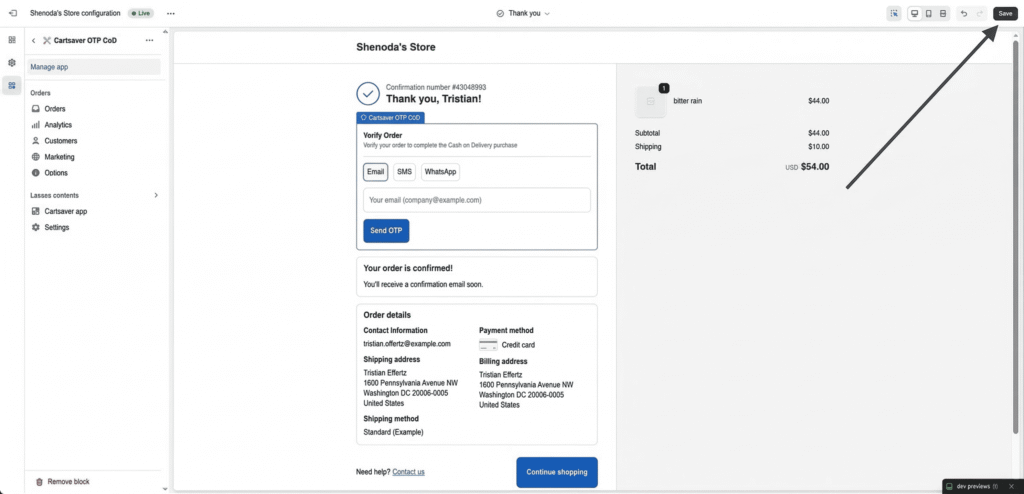The width and height of the screenshot is (1024, 494).
Task: Select the Apps icon in left rail
Action: click(x=12, y=85)
